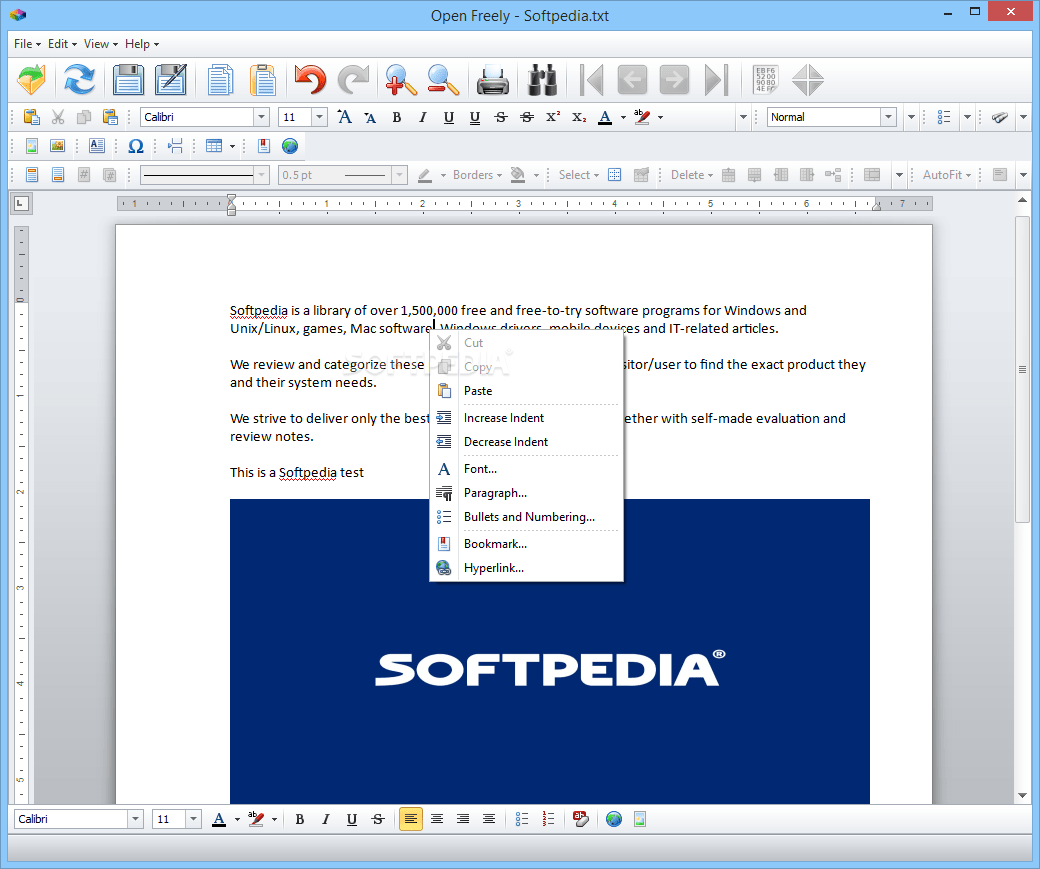Insert bookmark from the insert toolbar
The width and height of the screenshot is (1040, 869).
pos(264,146)
